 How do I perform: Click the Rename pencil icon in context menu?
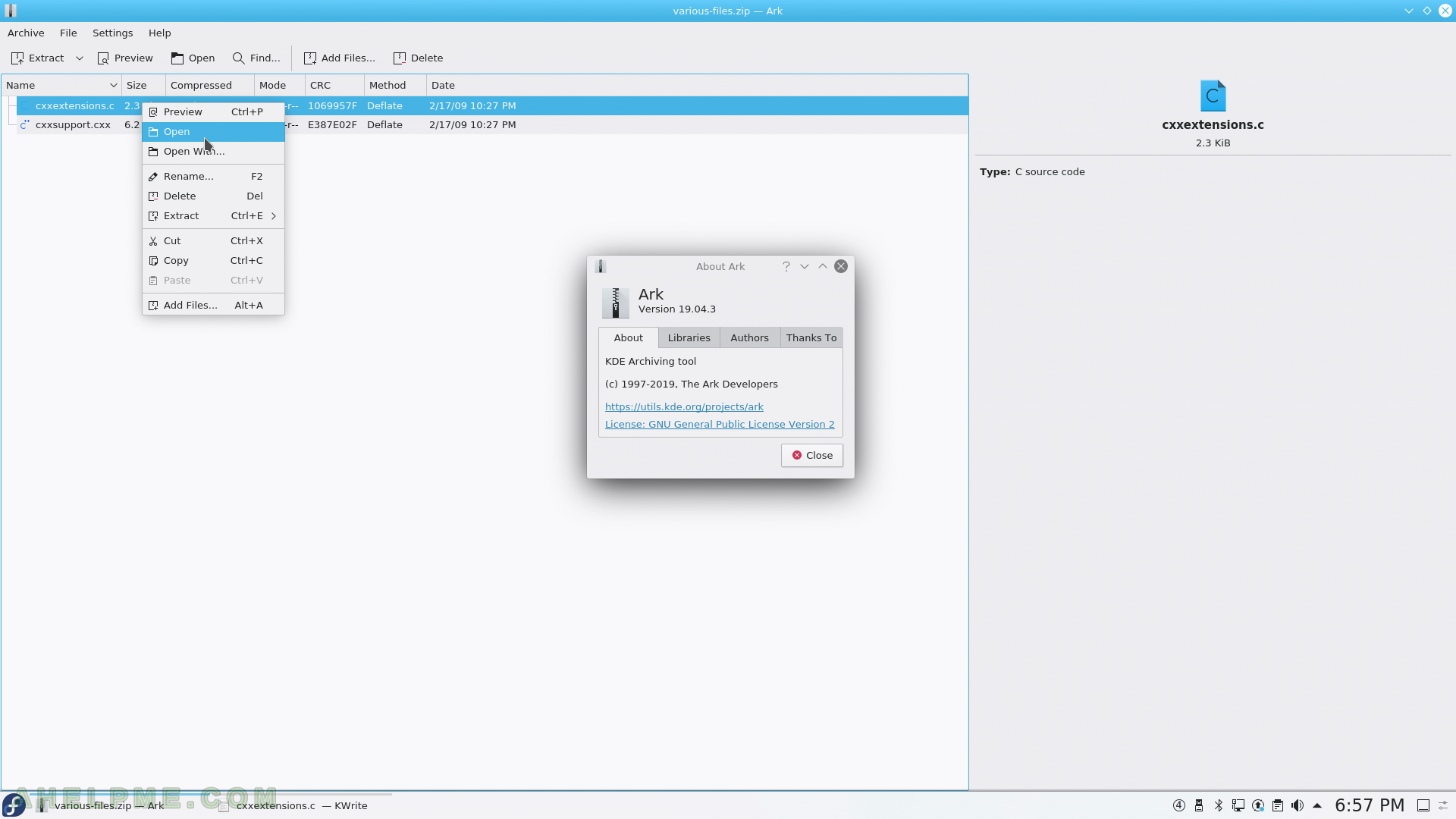pyautogui.click(x=153, y=177)
